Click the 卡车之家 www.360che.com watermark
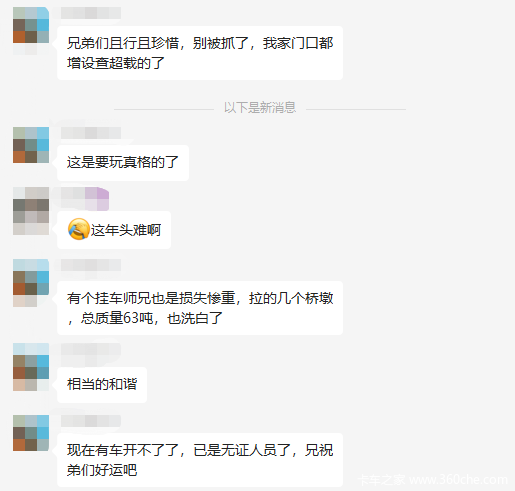The image size is (515, 491). 433,480
